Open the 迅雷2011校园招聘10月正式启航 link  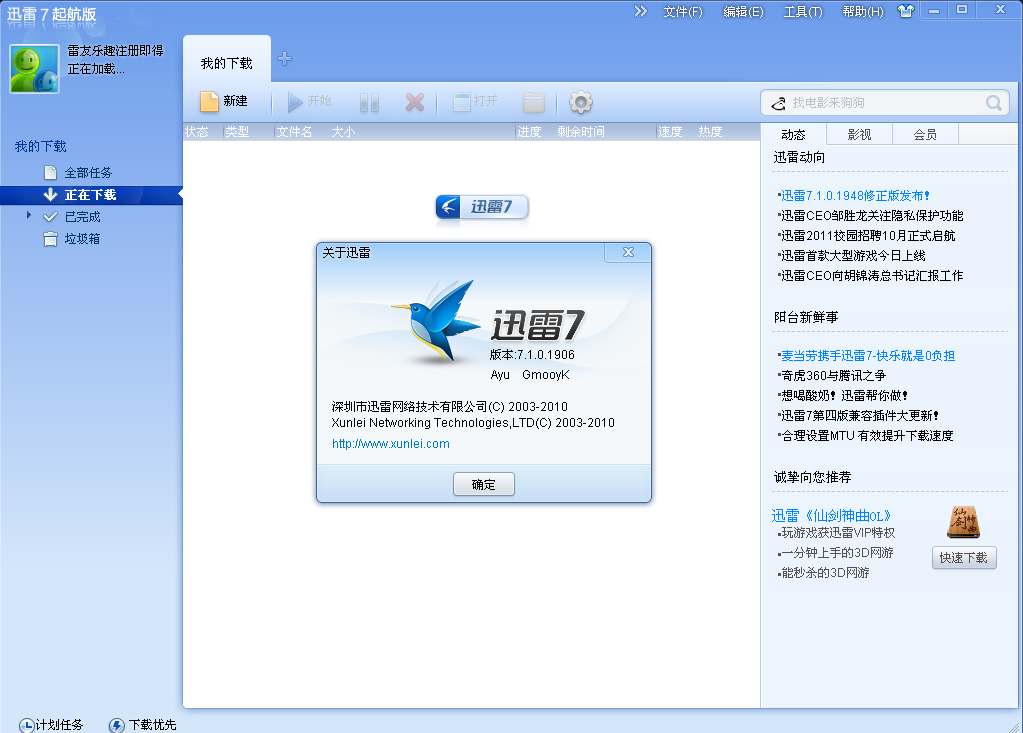(x=867, y=235)
